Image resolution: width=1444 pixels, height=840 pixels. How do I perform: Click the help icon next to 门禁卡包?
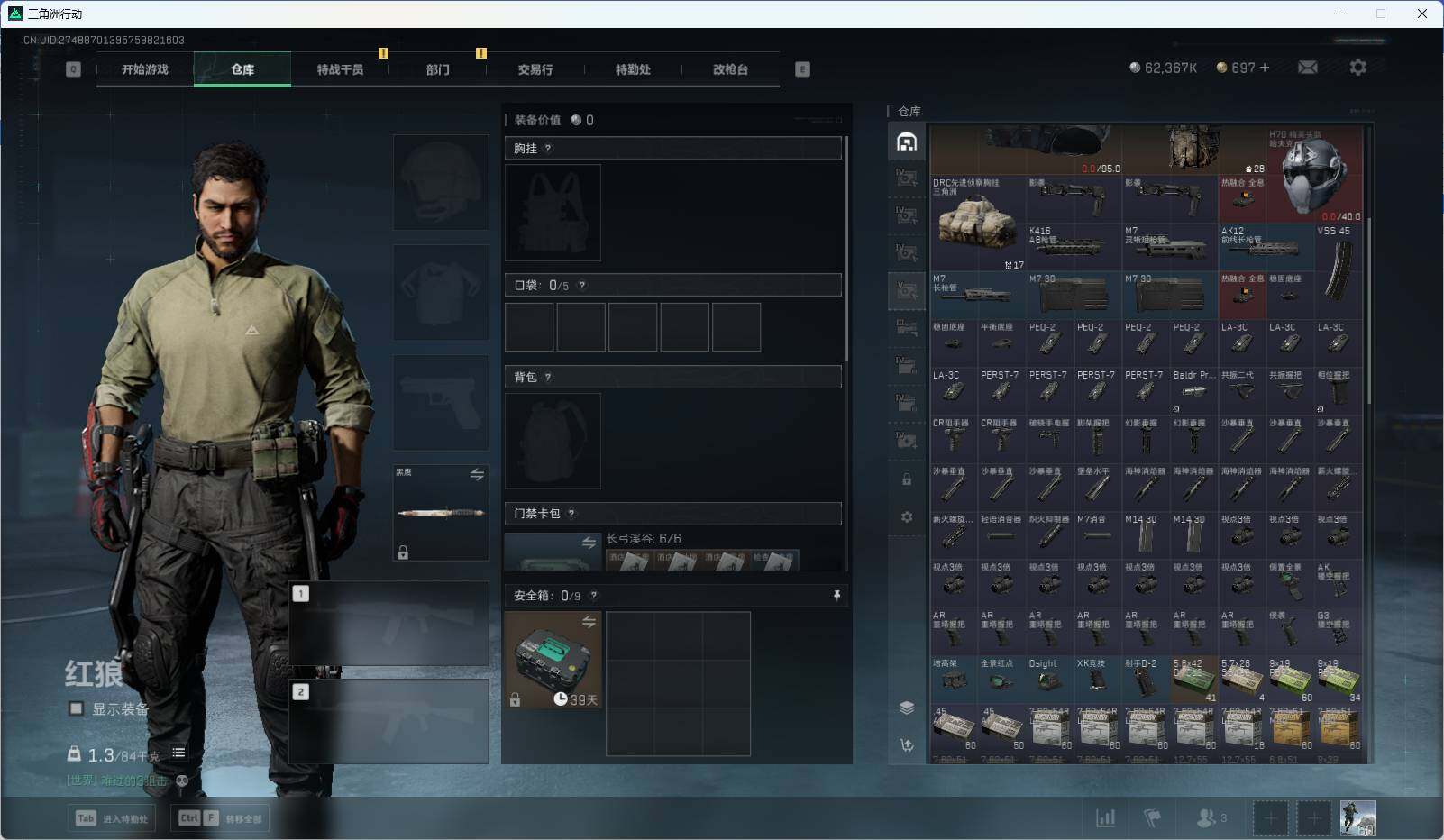coord(571,514)
